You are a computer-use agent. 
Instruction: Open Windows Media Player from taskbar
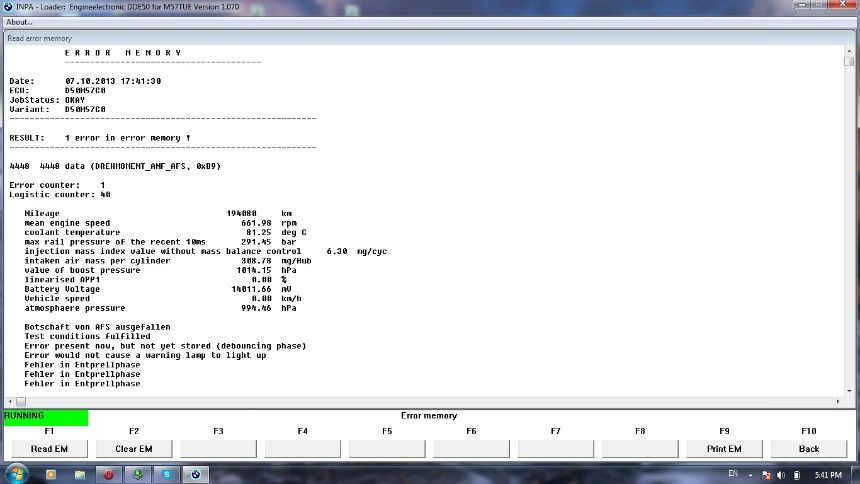[50, 474]
